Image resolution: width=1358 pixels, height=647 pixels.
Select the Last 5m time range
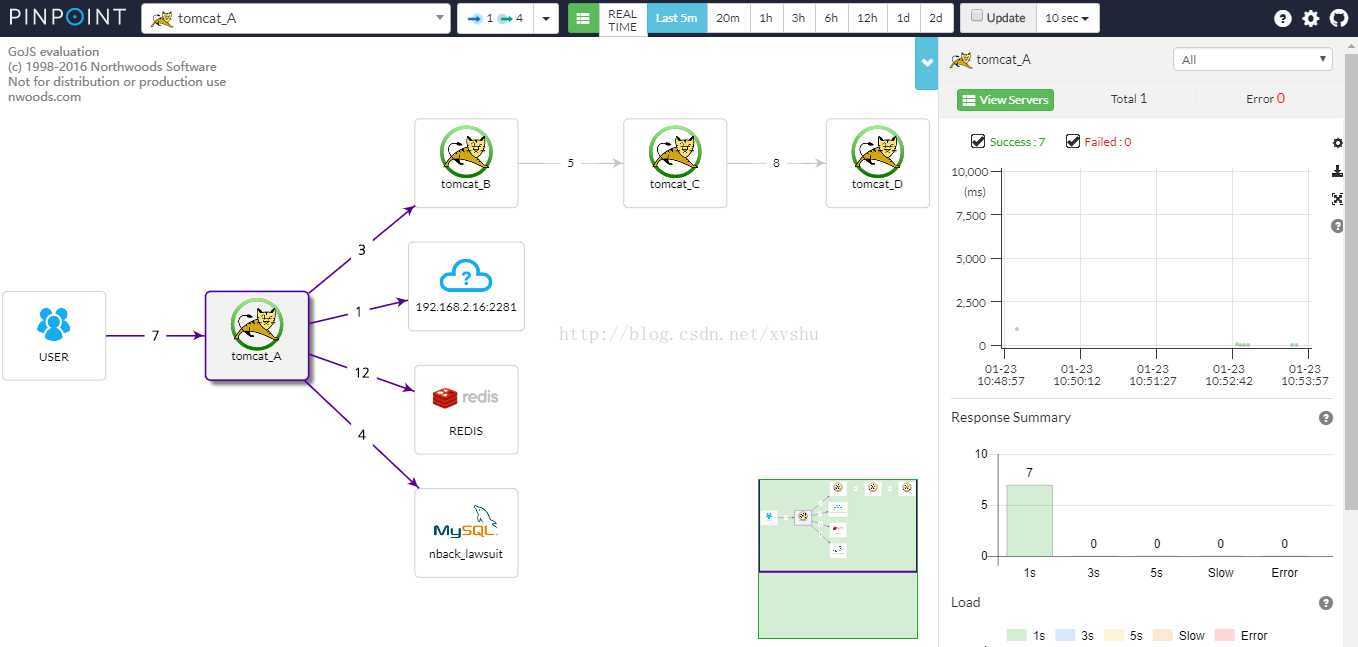coord(676,18)
